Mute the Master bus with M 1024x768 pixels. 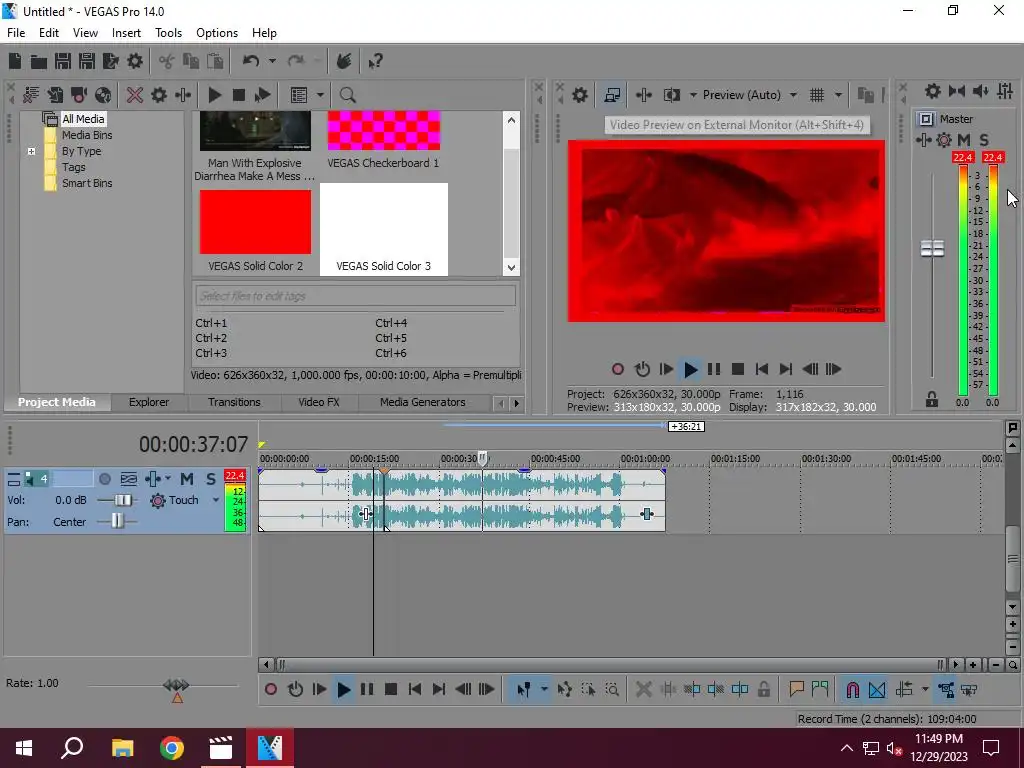coord(964,140)
